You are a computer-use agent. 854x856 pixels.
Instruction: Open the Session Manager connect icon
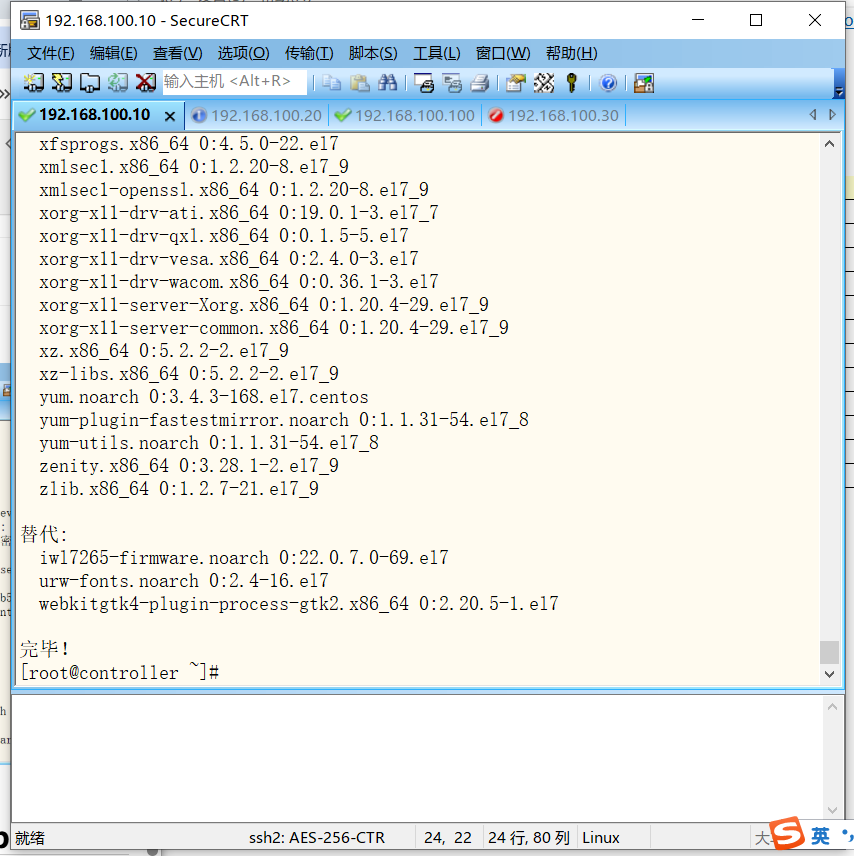[33, 82]
